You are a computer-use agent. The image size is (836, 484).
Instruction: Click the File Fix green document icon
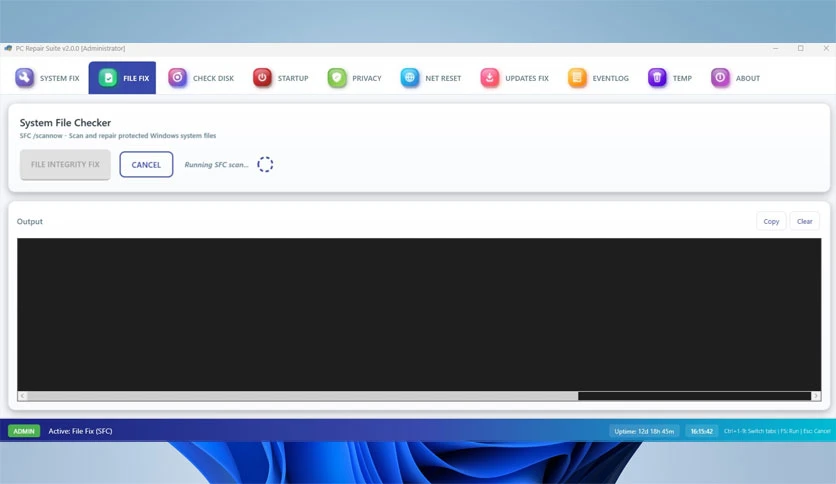[x=108, y=78]
